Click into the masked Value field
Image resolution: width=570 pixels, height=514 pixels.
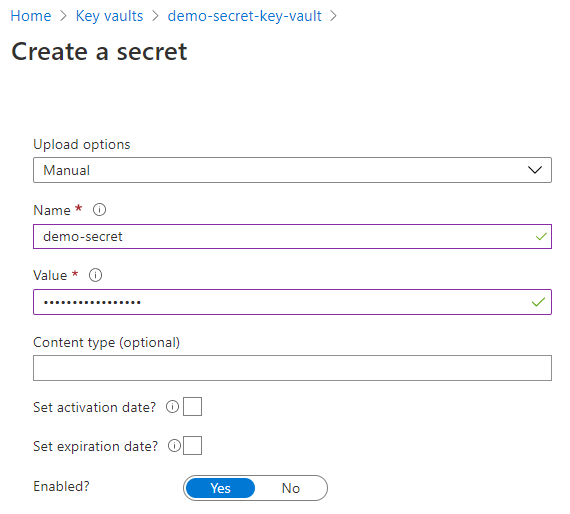click(x=292, y=302)
